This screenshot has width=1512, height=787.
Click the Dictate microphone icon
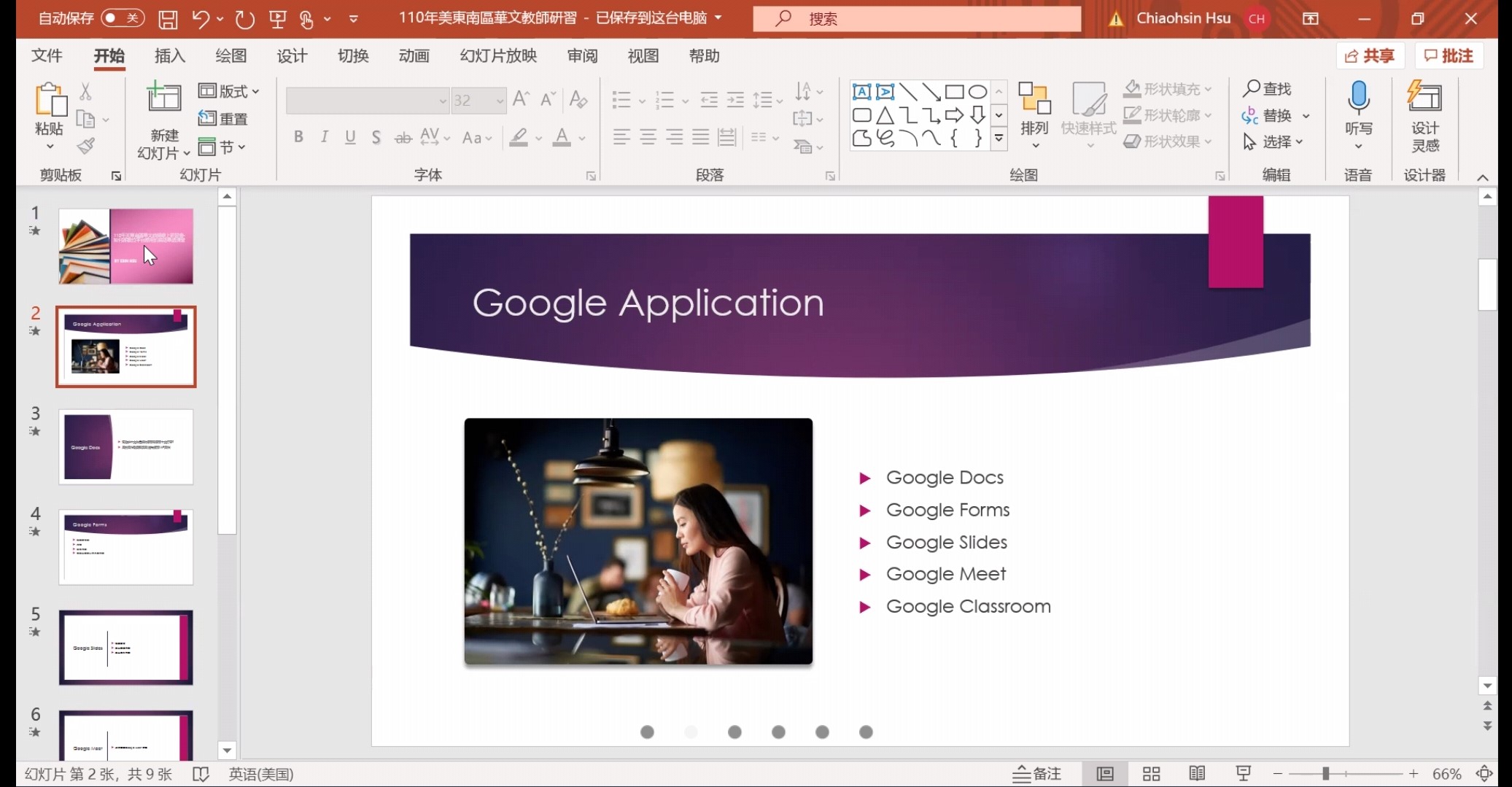1359,98
